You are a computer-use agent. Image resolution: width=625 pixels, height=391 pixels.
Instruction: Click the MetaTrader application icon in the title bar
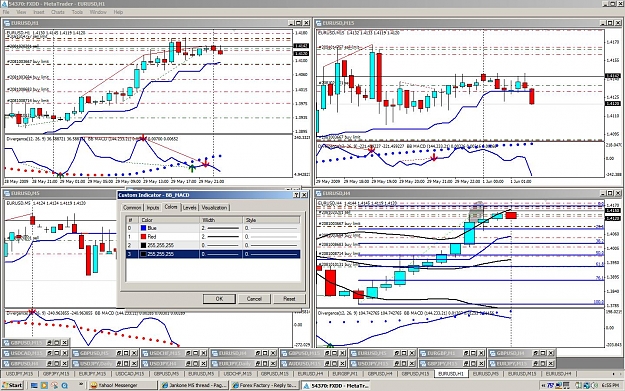(x=4, y=4)
